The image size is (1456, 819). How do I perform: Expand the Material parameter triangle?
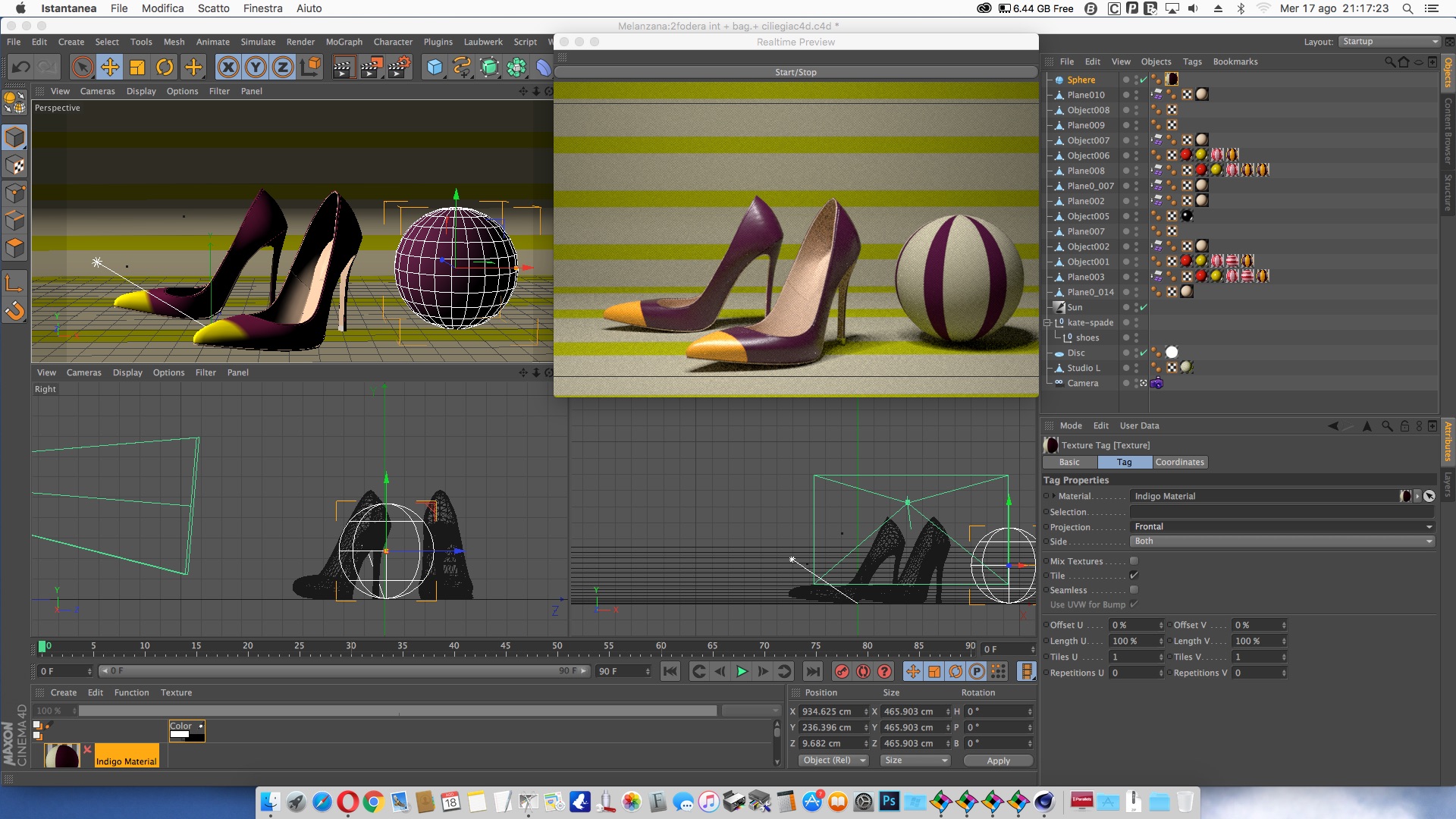pos(1053,496)
